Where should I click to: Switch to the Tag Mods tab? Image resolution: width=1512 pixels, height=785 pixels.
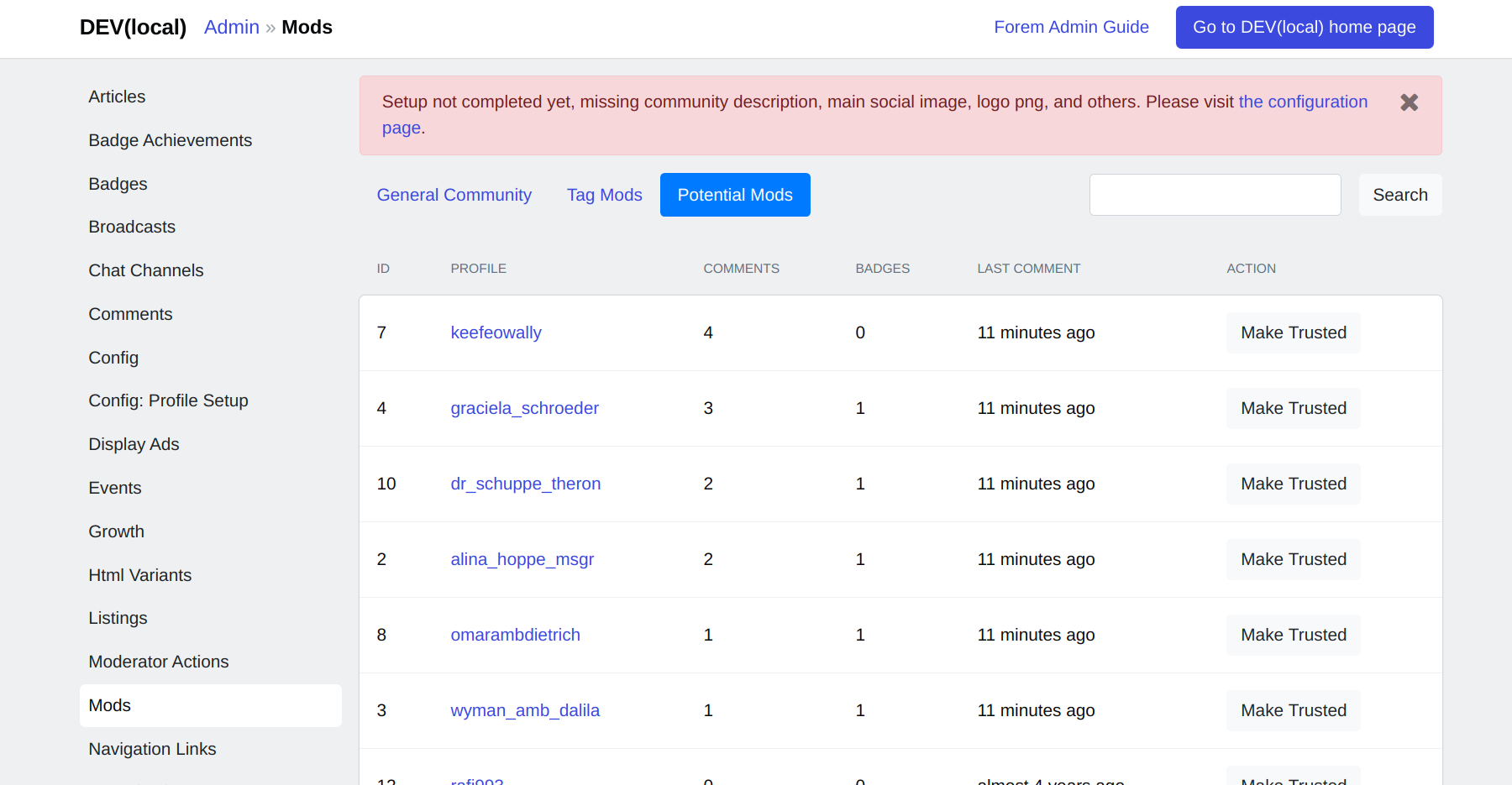(604, 194)
